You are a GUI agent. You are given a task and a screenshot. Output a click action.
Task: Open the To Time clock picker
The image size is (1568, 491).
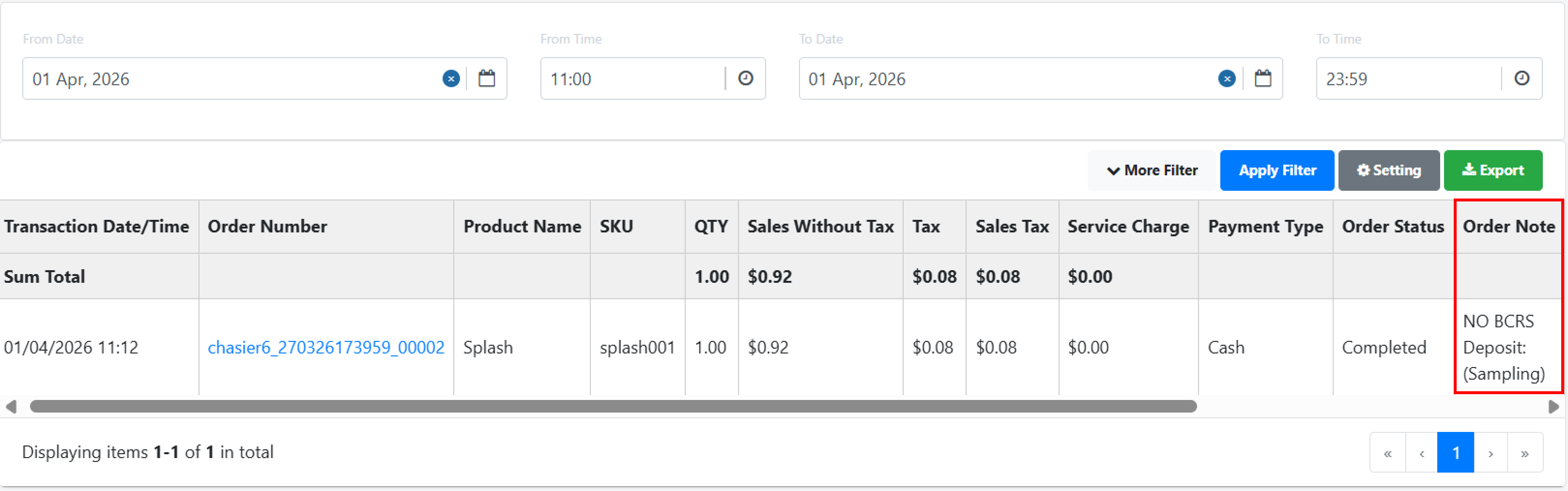pyautogui.click(x=1521, y=78)
